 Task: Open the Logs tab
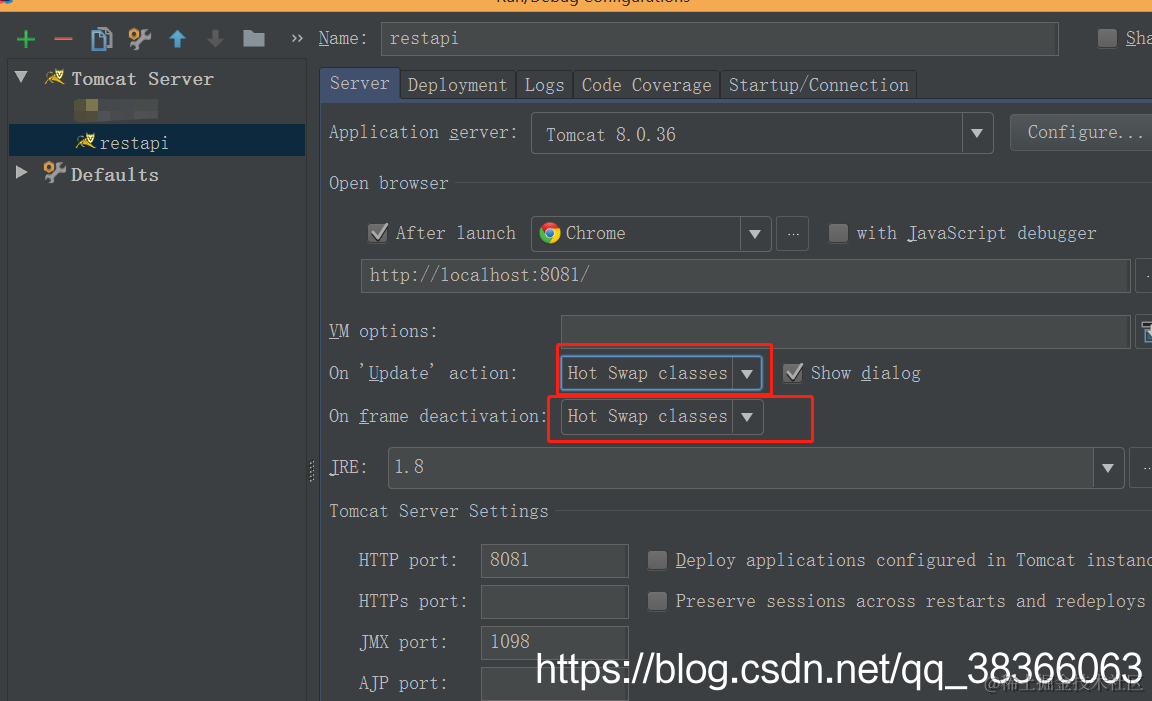point(544,85)
